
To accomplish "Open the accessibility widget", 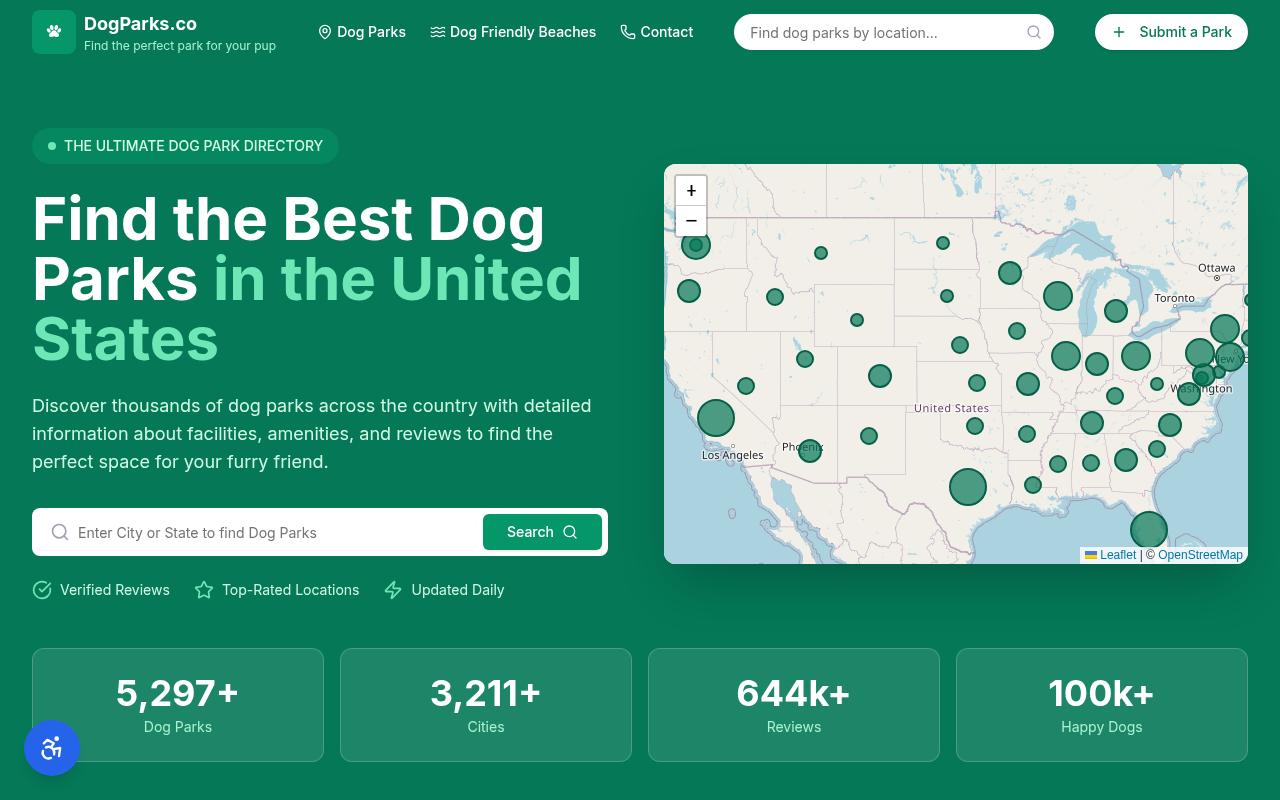I will [x=52, y=748].
